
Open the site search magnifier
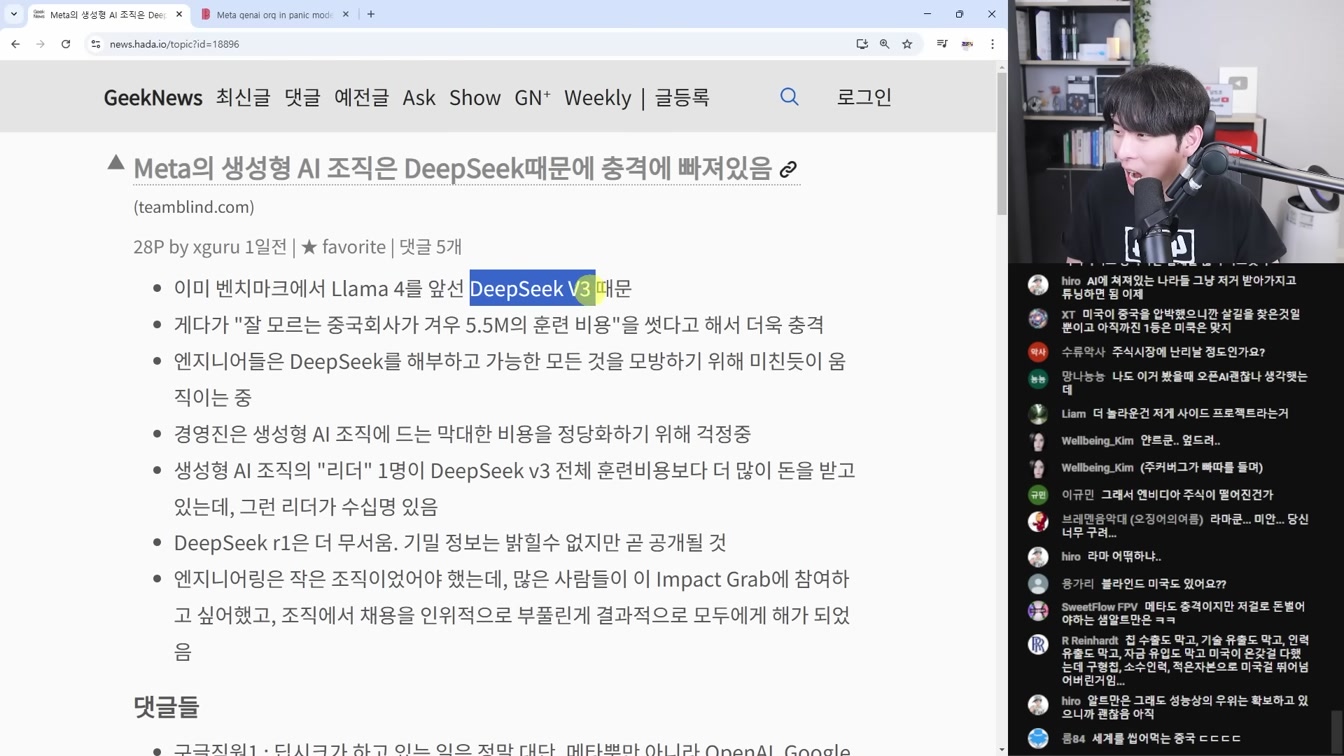[789, 97]
